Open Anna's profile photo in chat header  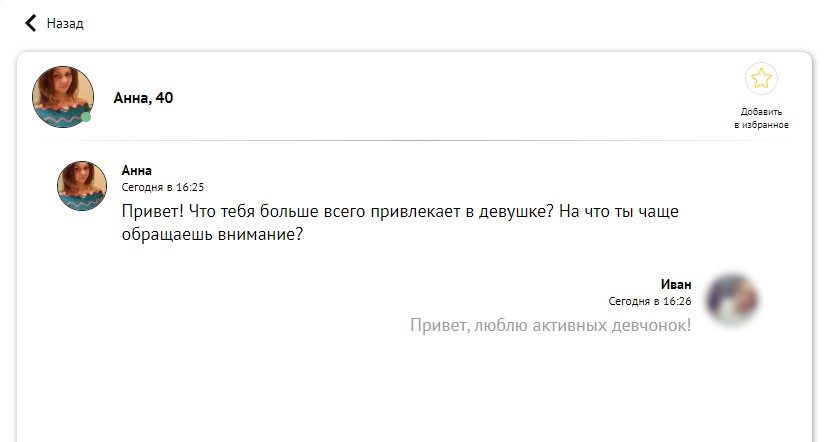coord(63,96)
